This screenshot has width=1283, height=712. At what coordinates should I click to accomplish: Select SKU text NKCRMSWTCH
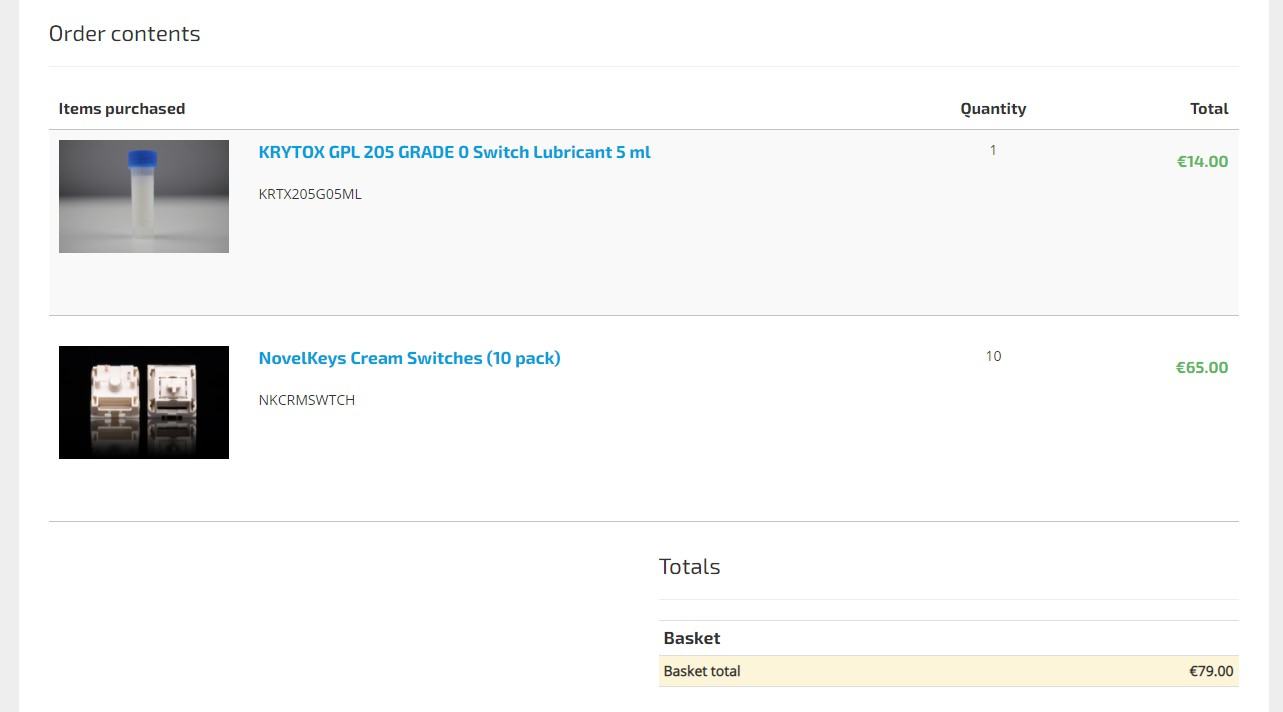pyautogui.click(x=307, y=400)
